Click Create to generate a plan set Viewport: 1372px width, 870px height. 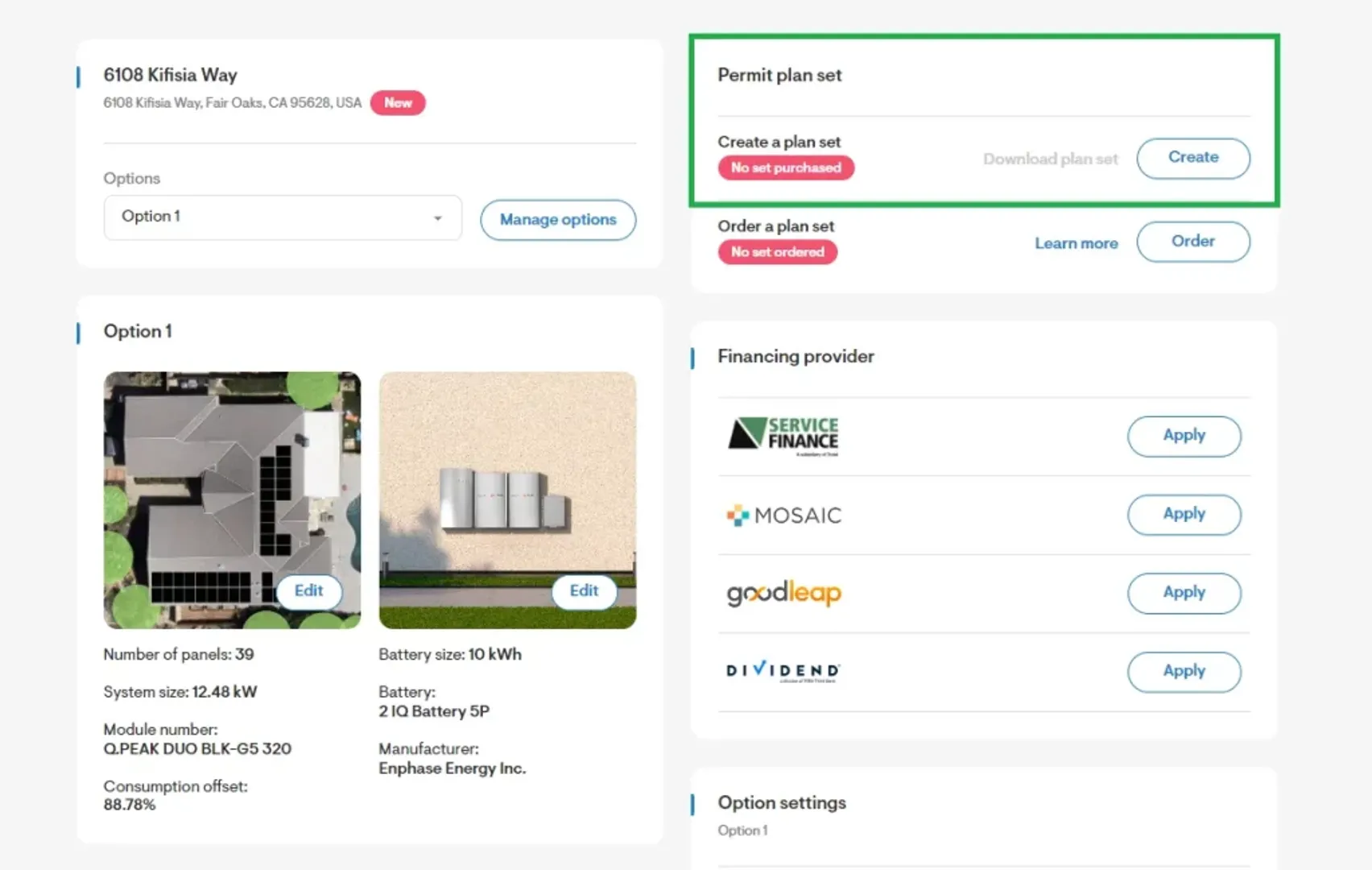tap(1193, 158)
